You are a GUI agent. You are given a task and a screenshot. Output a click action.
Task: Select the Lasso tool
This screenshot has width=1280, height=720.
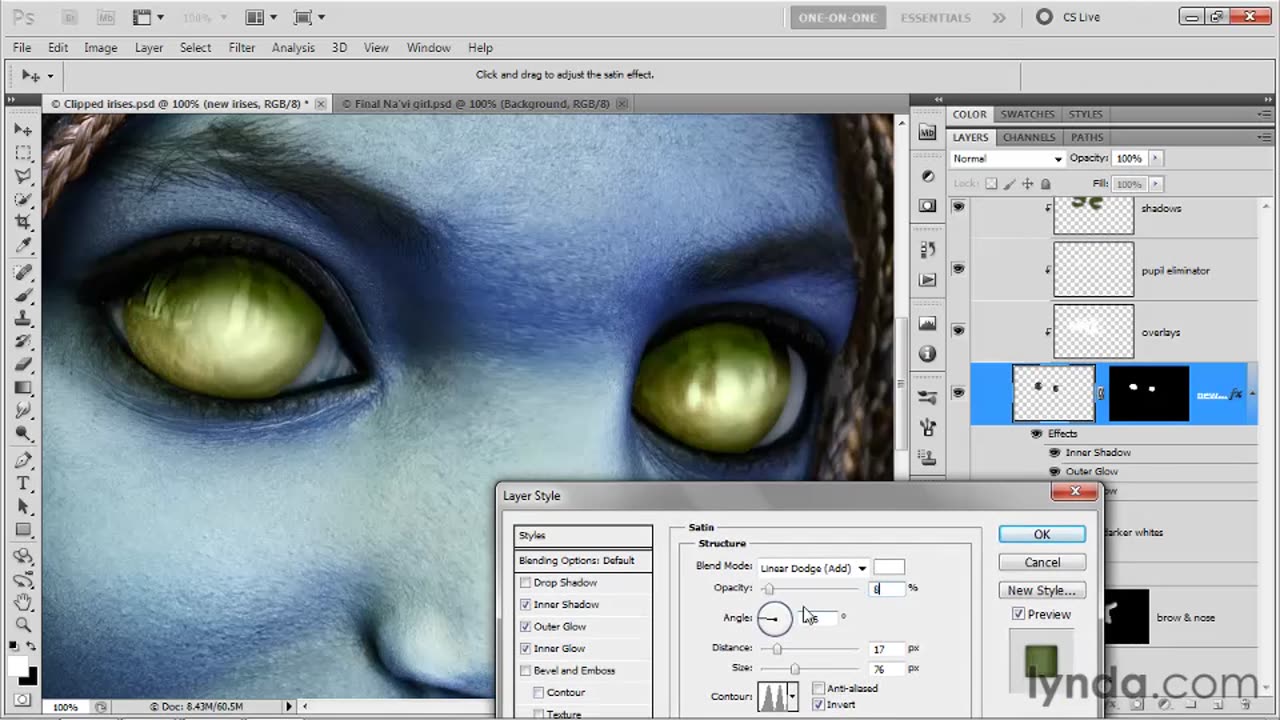point(23,176)
